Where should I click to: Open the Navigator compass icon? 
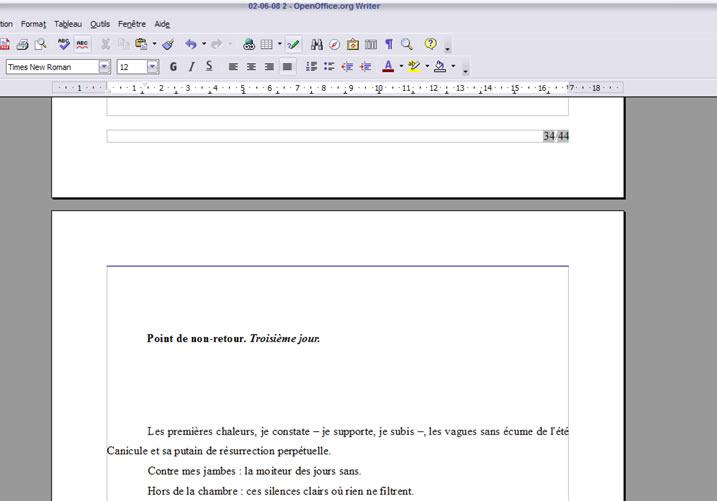point(335,44)
